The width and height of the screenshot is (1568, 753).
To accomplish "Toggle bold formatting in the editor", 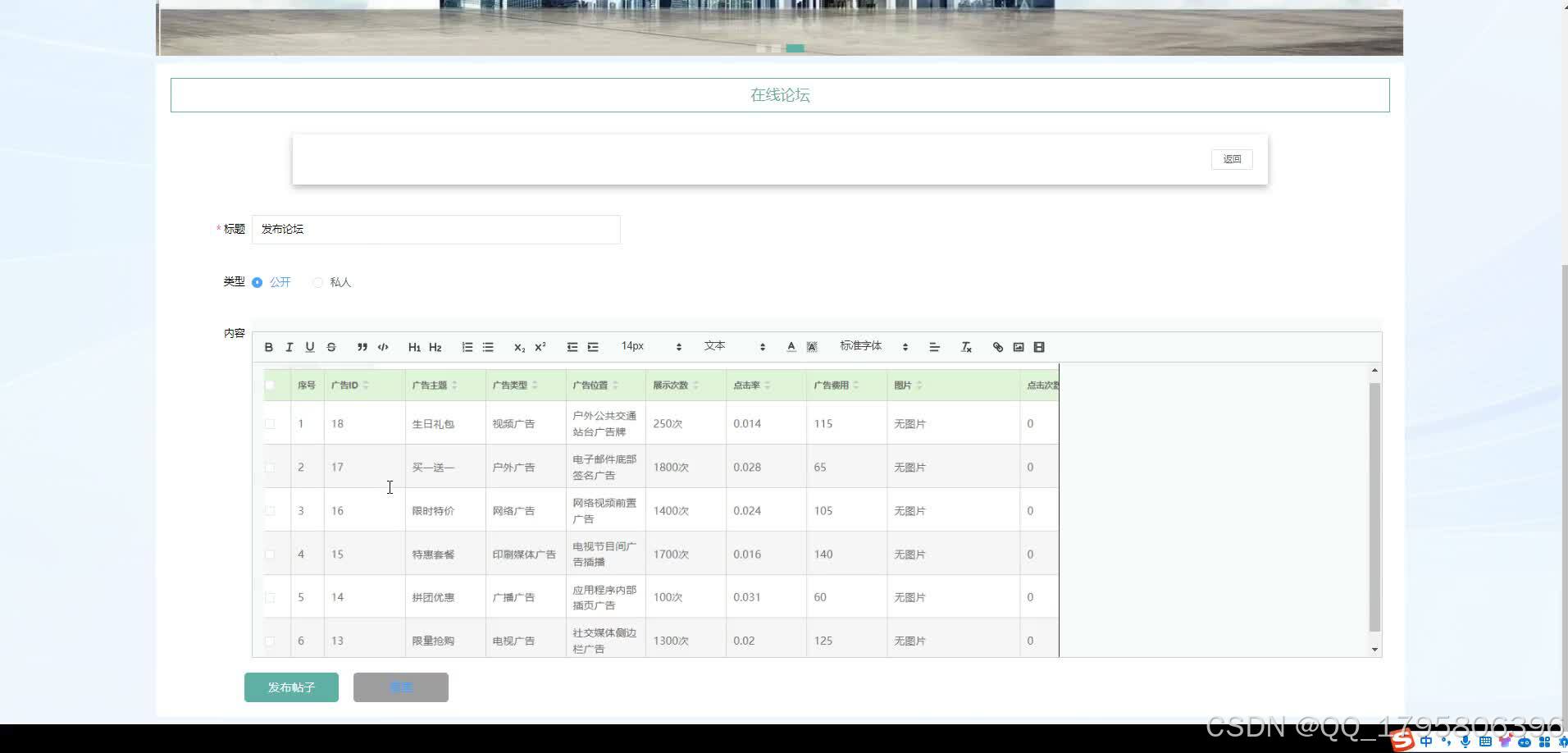I will coord(269,347).
